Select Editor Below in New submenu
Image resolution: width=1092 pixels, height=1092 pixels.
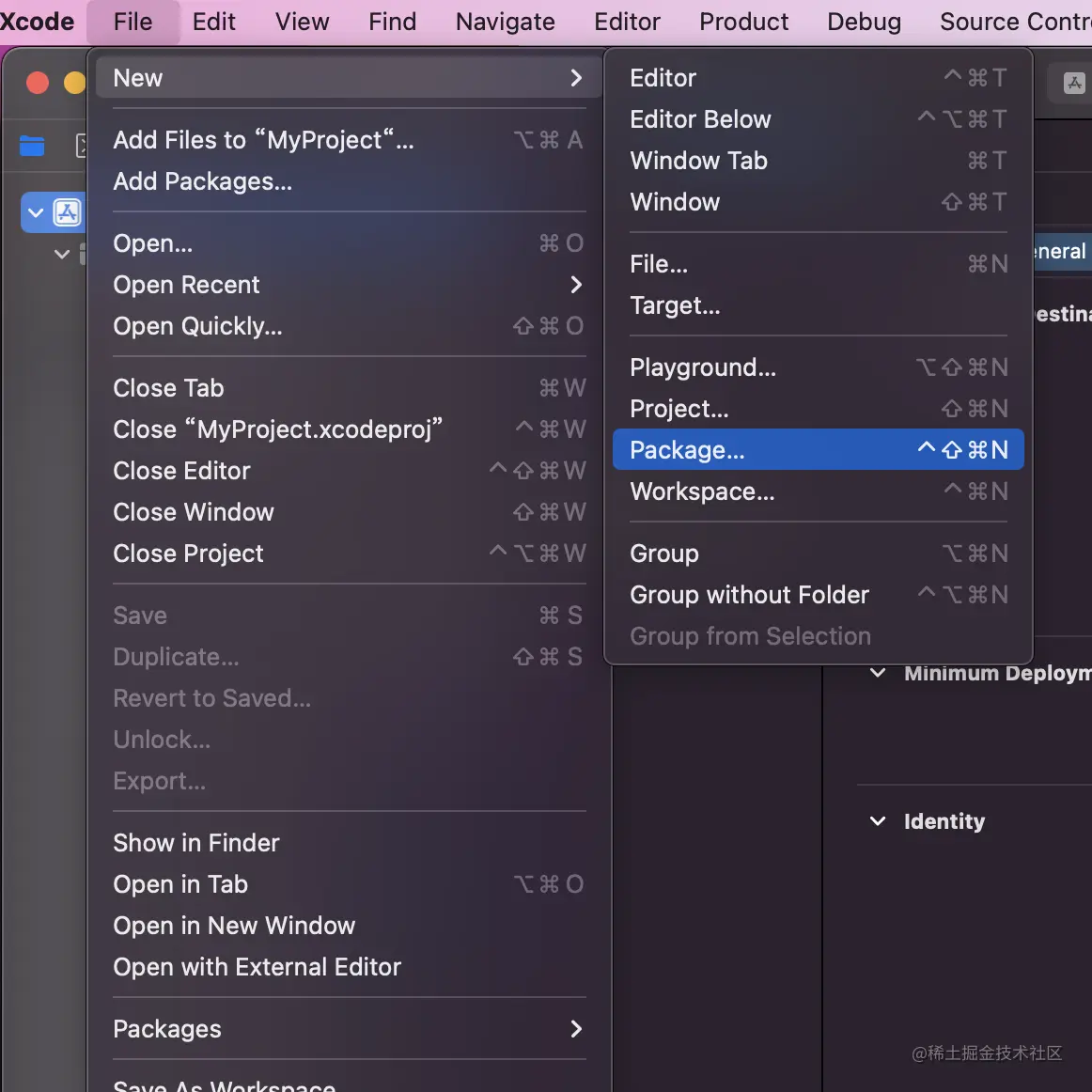pos(819,119)
